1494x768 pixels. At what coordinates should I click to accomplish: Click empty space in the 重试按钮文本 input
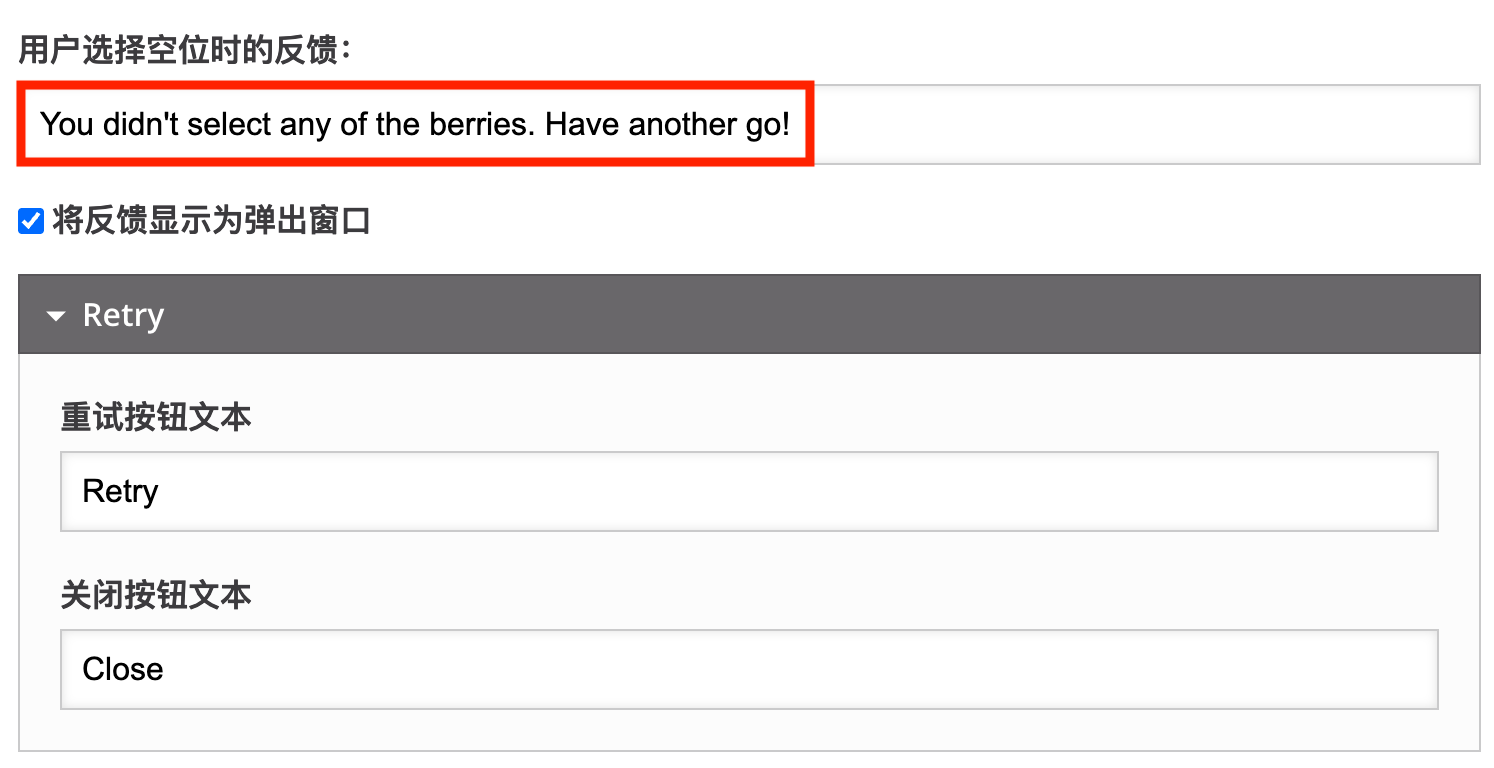[800, 491]
